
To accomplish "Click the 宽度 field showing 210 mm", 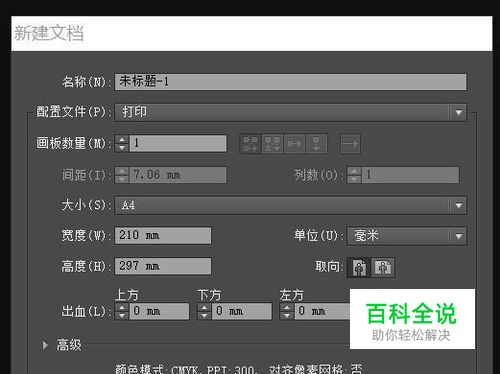I will (x=163, y=236).
